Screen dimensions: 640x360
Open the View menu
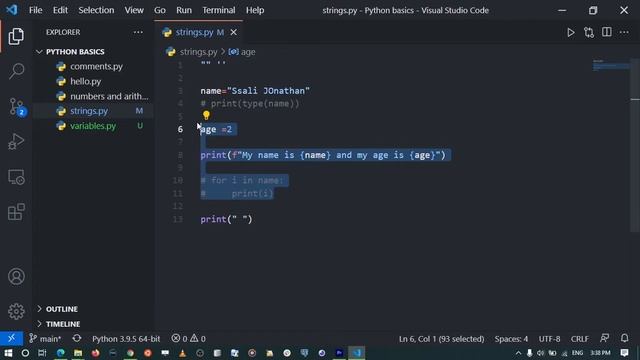point(134,10)
